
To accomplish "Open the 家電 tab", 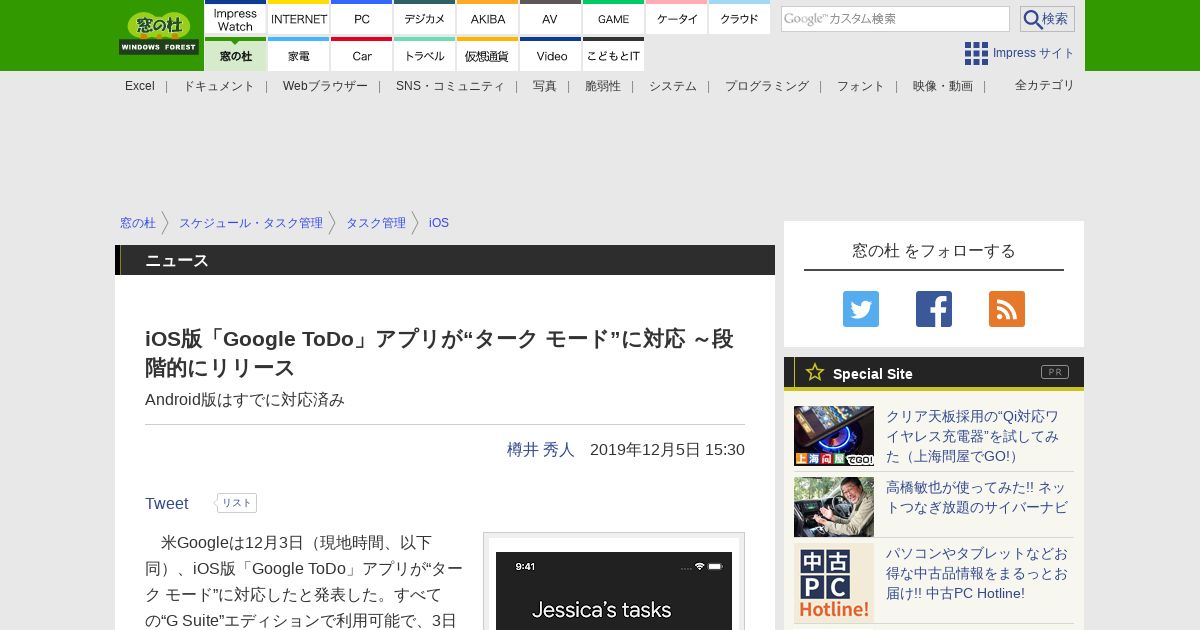I will (x=299, y=55).
